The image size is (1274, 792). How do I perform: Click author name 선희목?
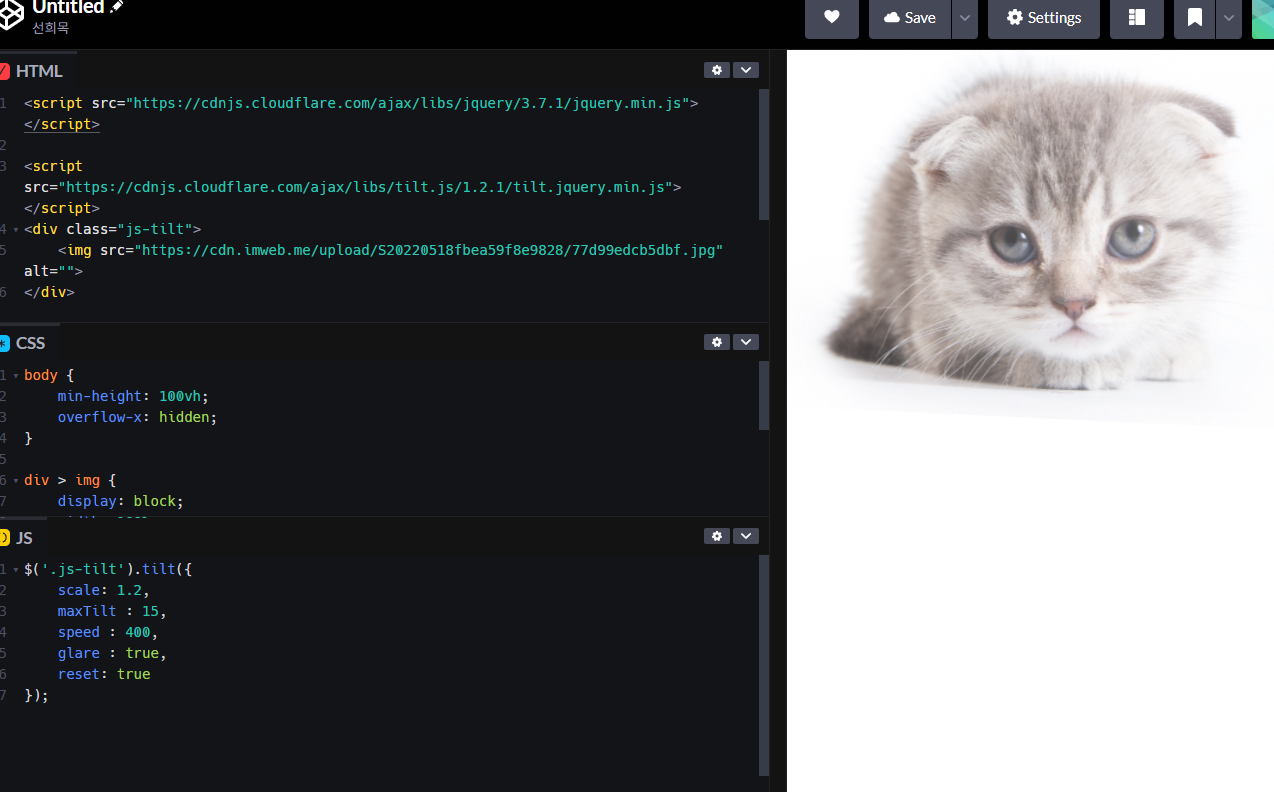pos(50,28)
